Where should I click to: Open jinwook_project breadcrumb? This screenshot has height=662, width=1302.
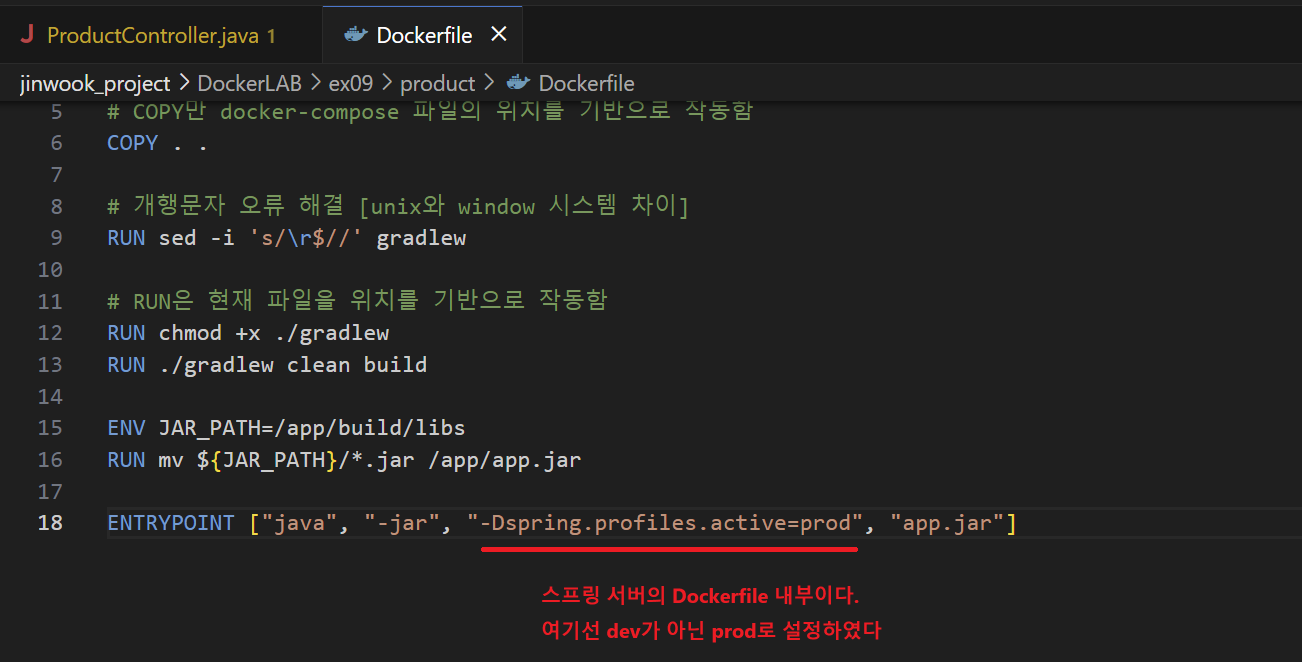point(95,83)
